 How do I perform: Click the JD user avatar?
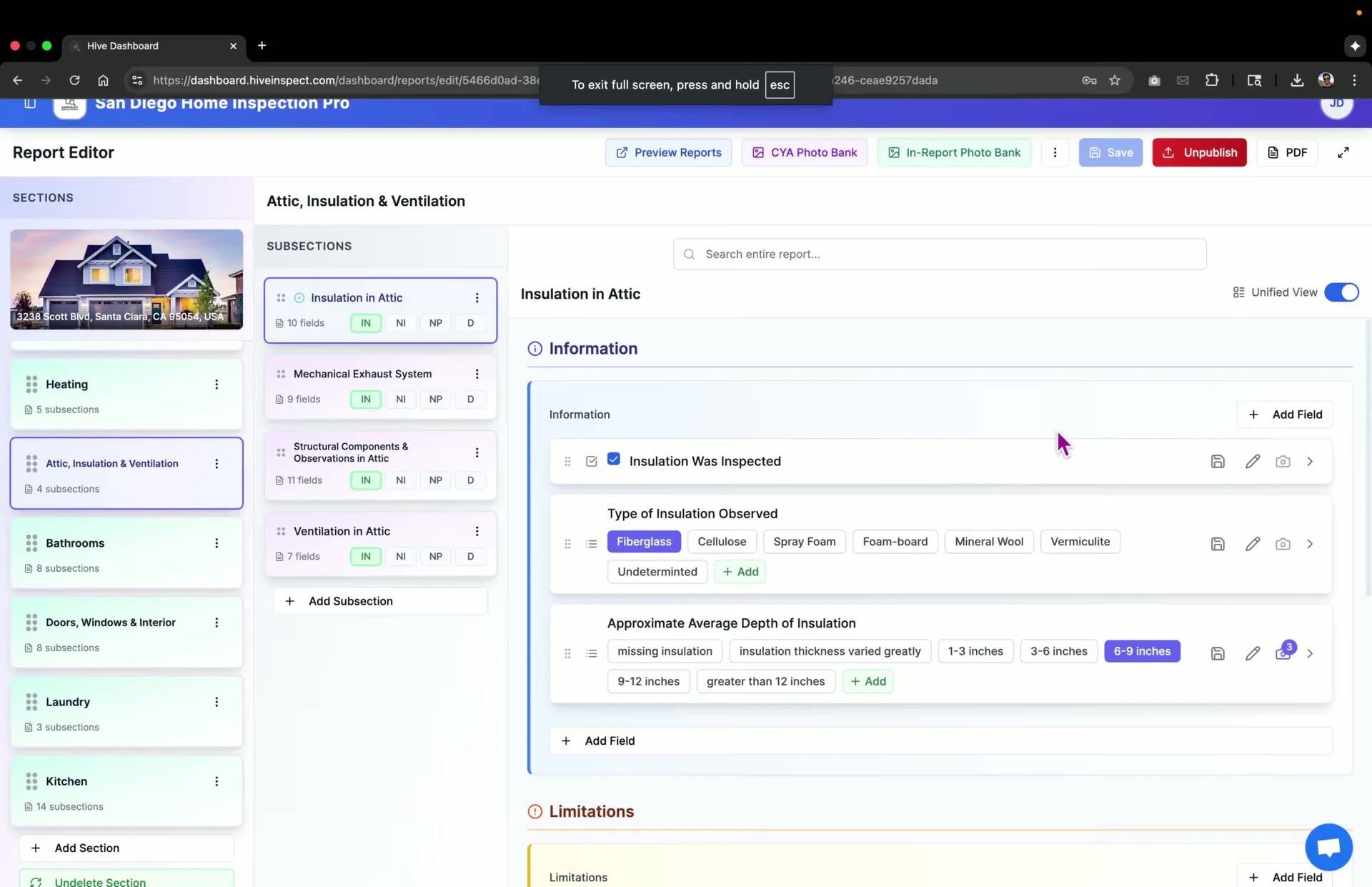coord(1336,104)
